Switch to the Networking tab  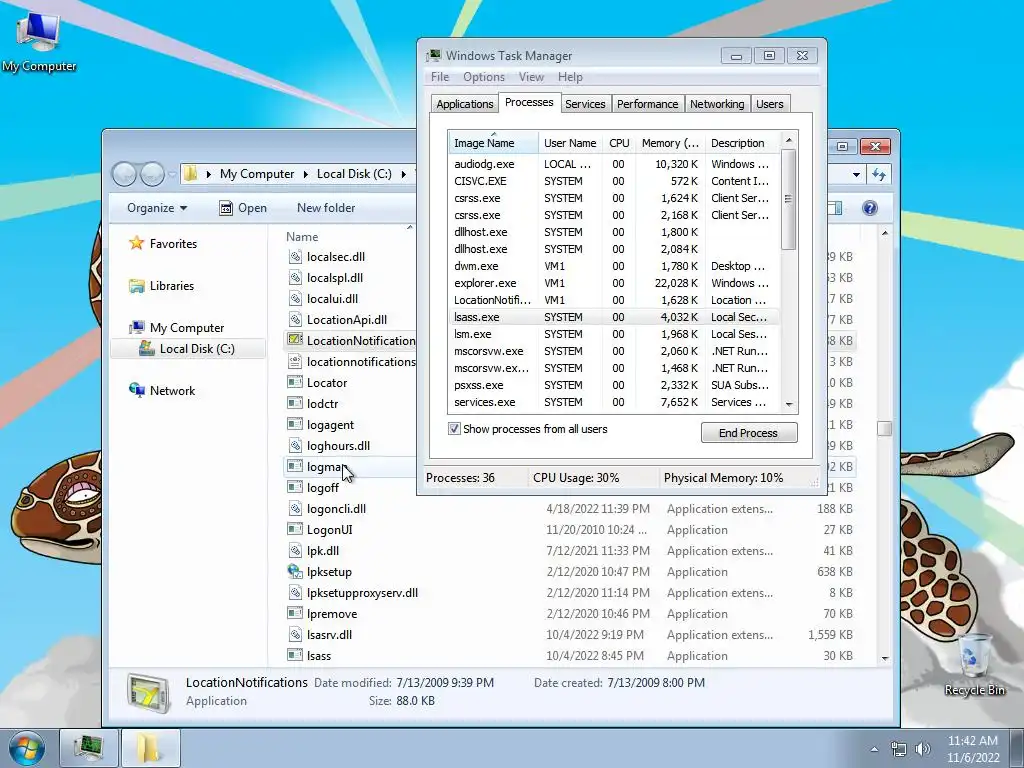click(x=716, y=104)
